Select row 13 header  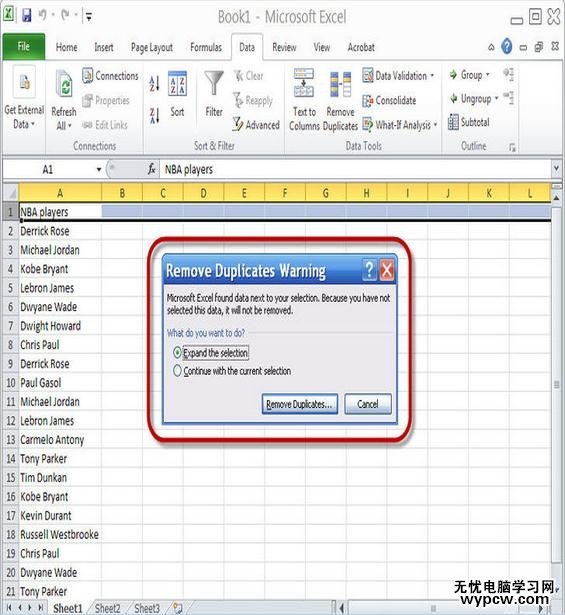(11, 440)
